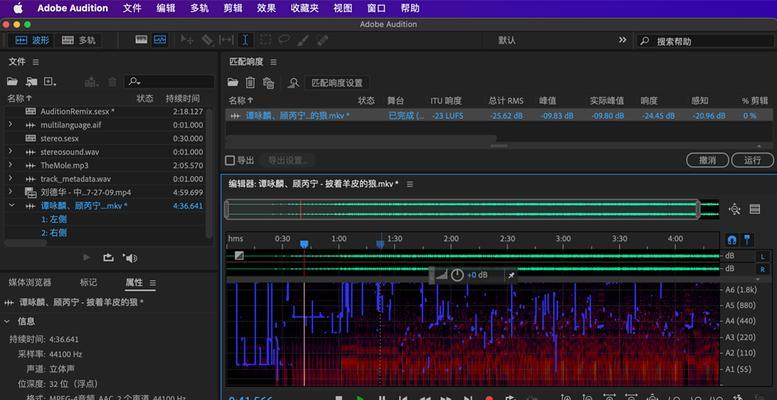Click the Open File folder icon in 文件 panel
Viewport: 777px width, 400px height.
[x=12, y=82]
